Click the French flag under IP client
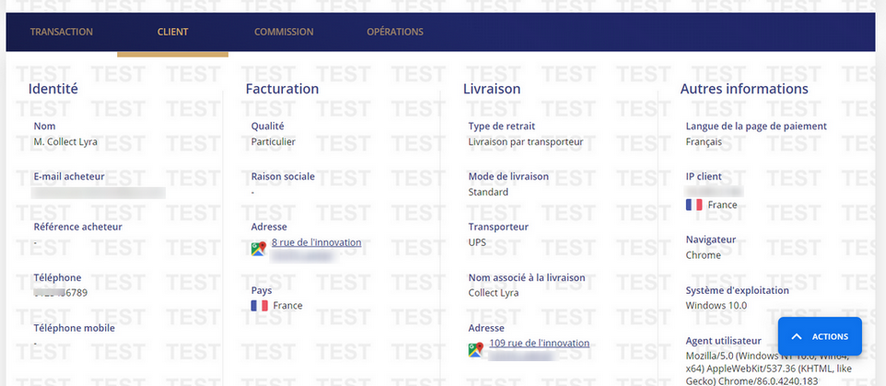This screenshot has height=386, width=886. [694, 205]
